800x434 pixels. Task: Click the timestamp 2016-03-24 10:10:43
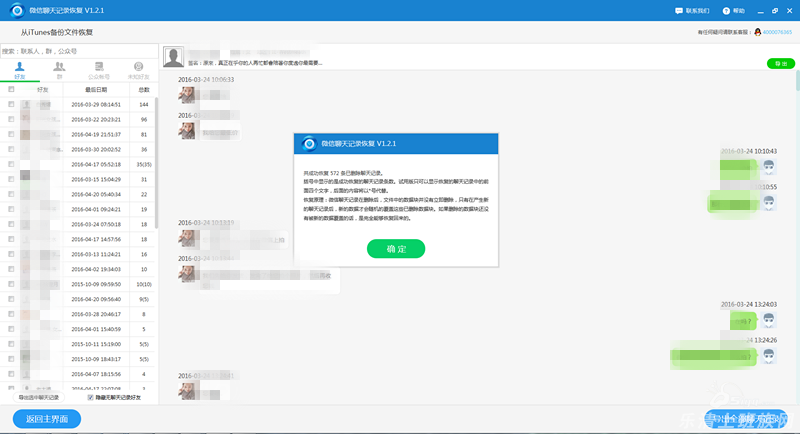[749, 151]
